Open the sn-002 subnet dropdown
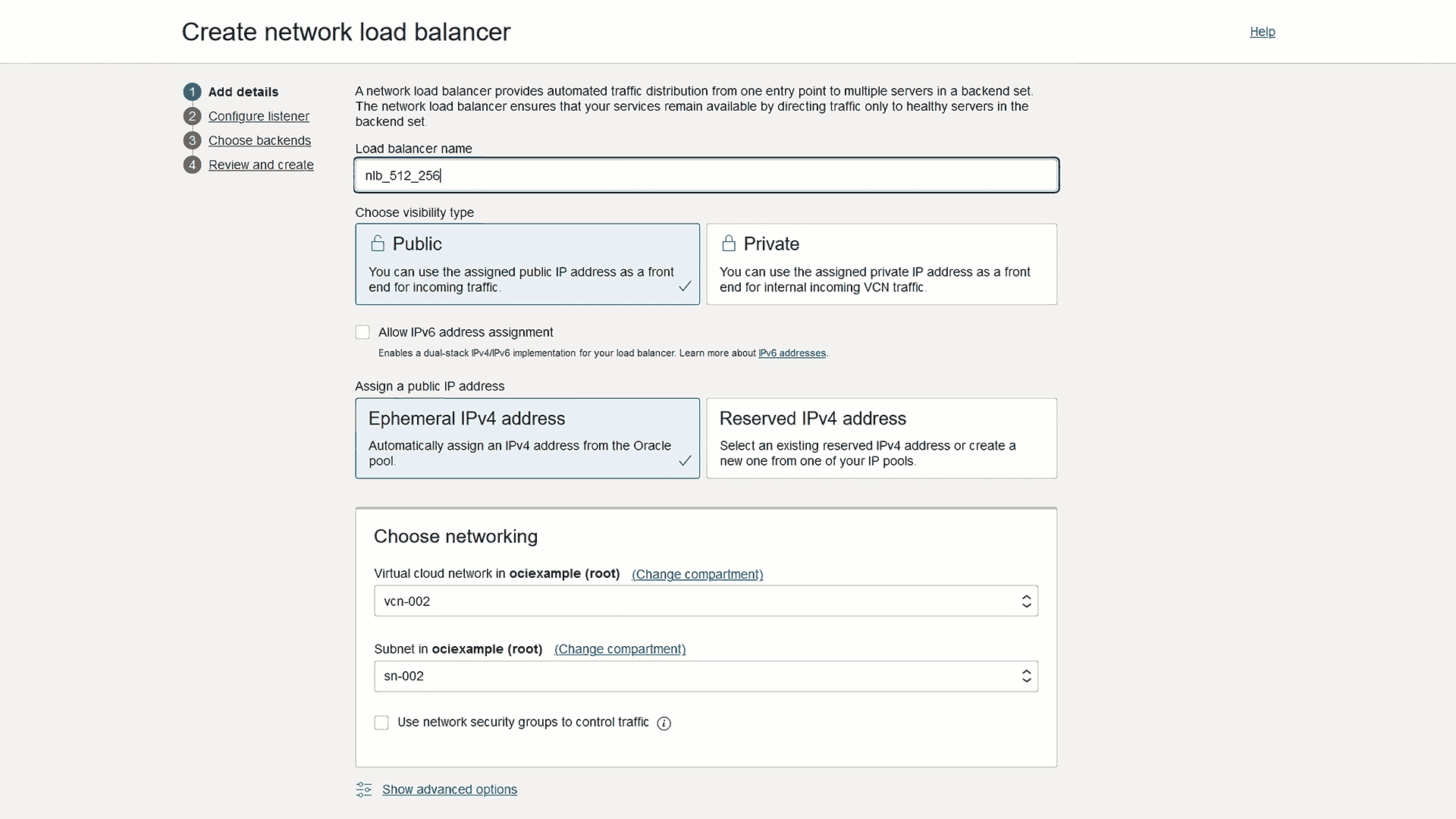The image size is (1456, 819). [x=706, y=676]
